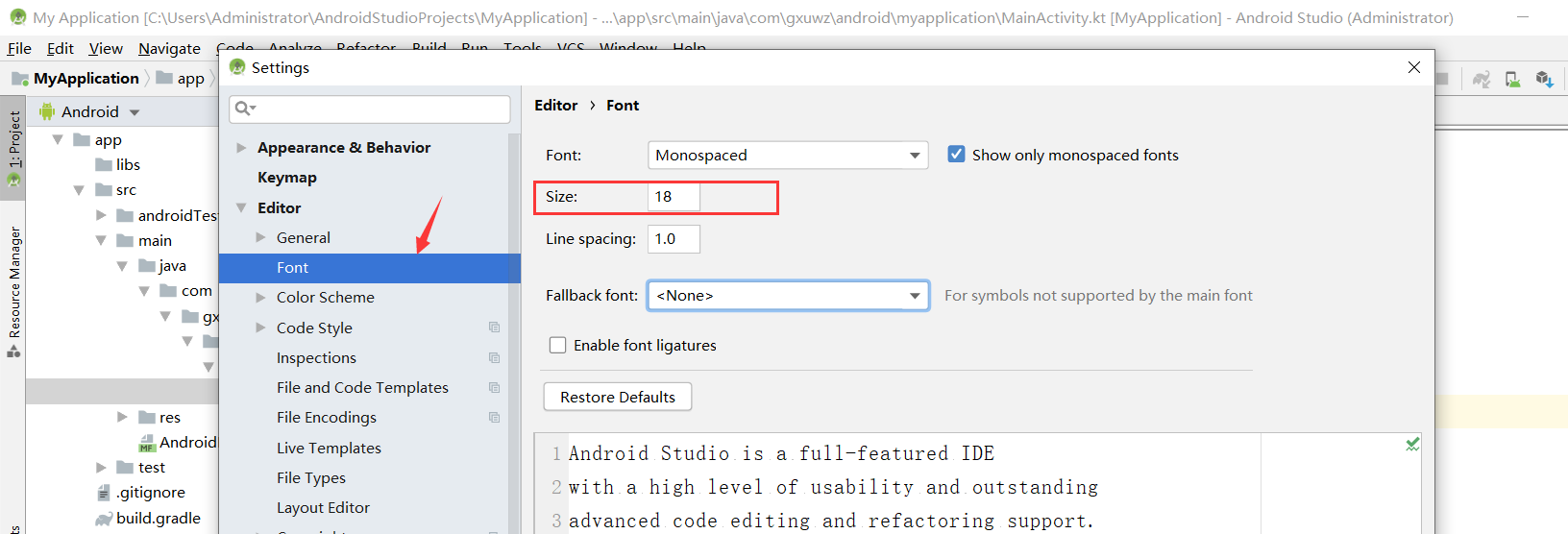Open Layout Editor settings

pyautogui.click(x=323, y=507)
